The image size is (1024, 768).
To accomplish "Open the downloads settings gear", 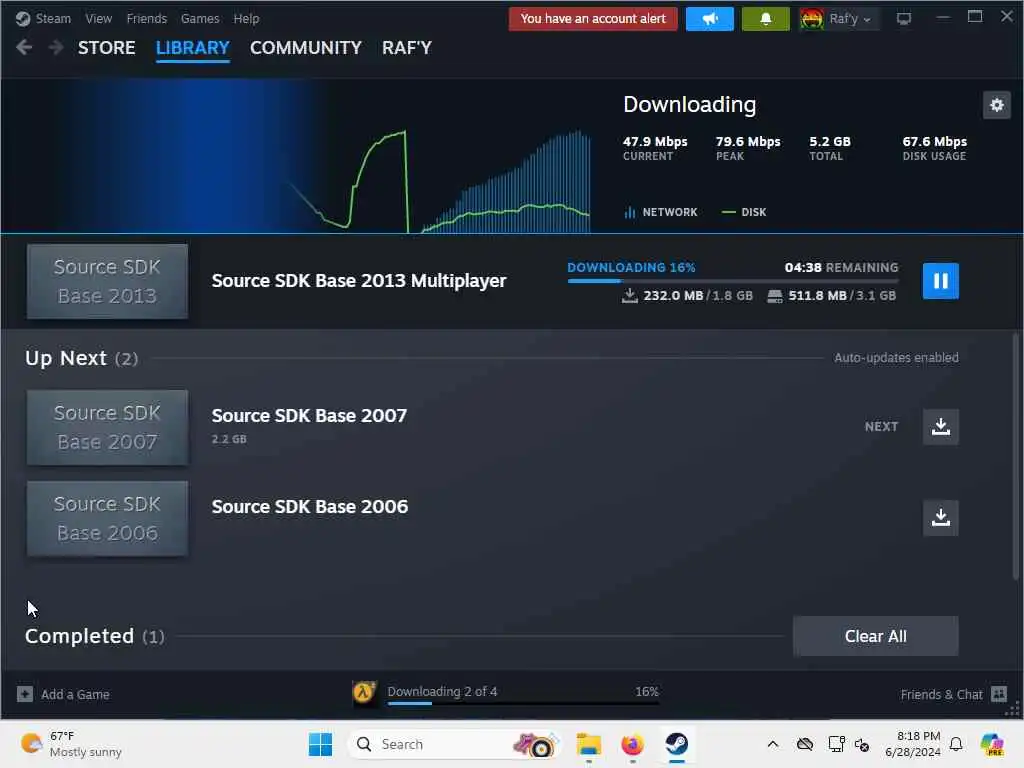I will pyautogui.click(x=997, y=105).
